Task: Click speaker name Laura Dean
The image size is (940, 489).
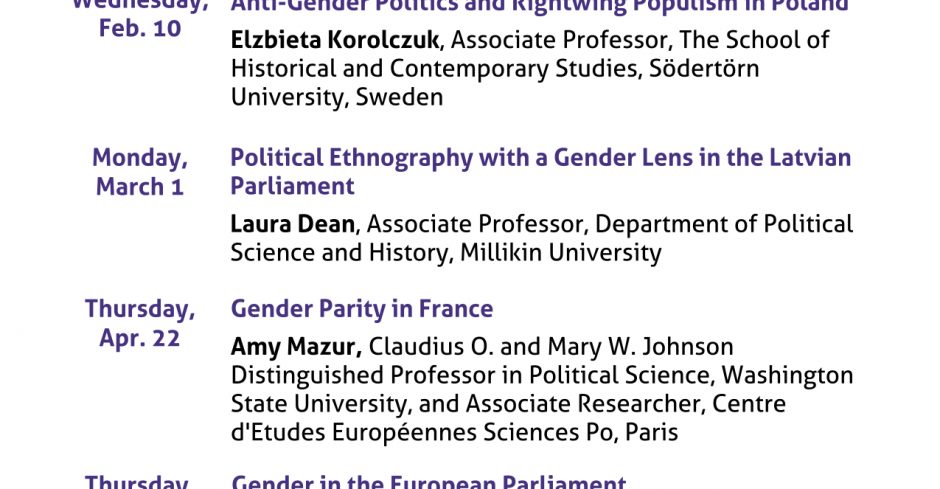Action: point(293,224)
